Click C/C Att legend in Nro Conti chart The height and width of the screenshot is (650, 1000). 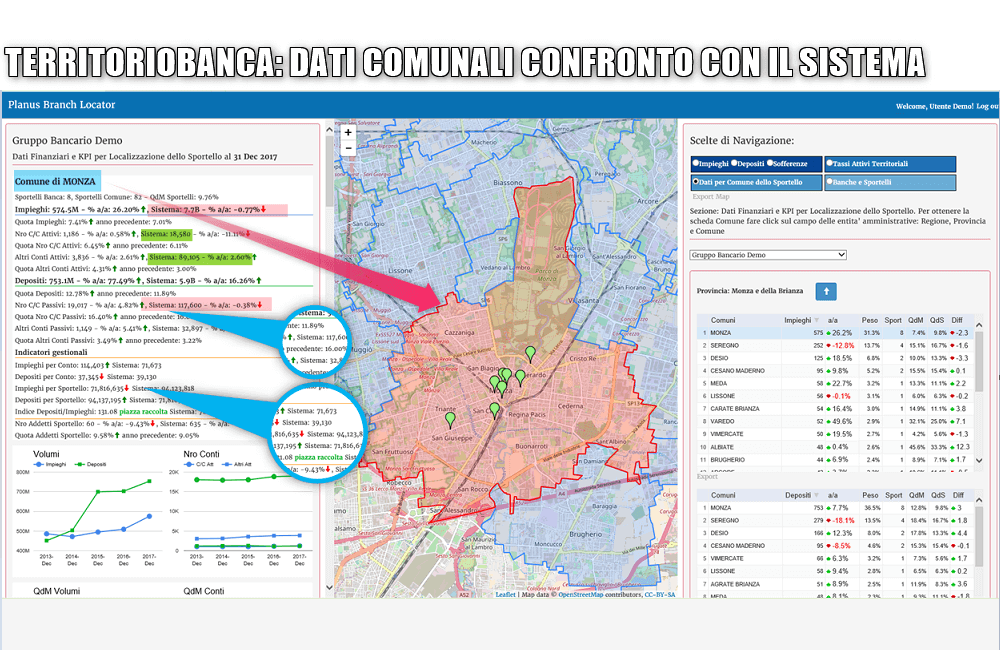click(x=198, y=464)
